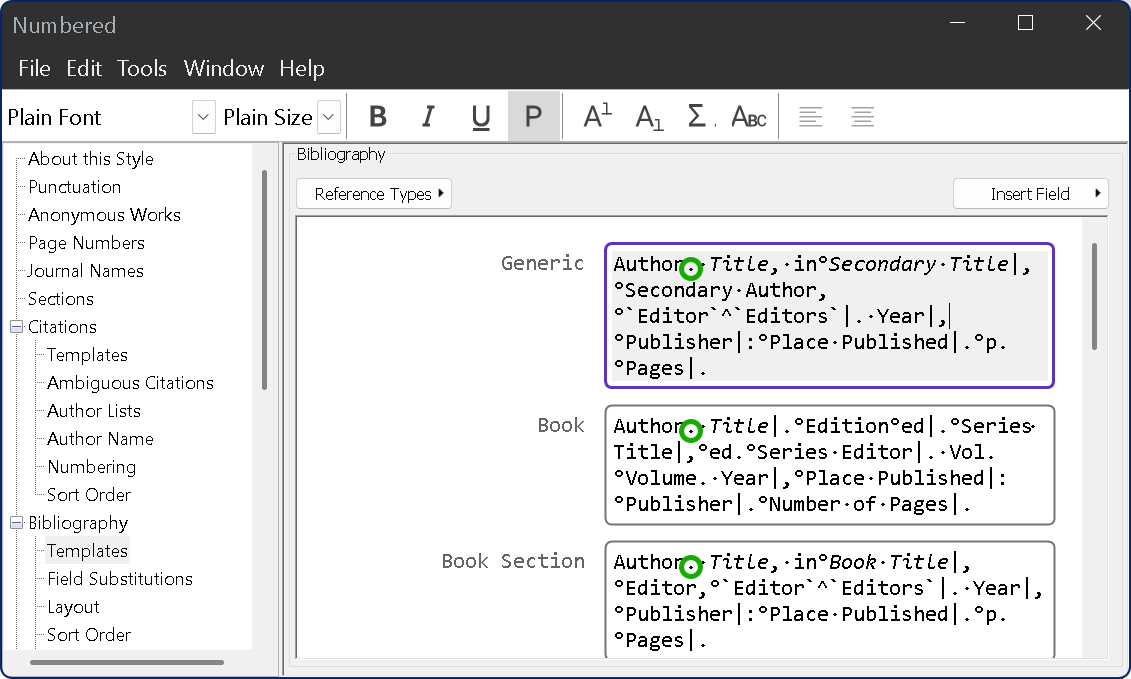Click the Small Caps icon
This screenshot has width=1131, height=679.
749,117
